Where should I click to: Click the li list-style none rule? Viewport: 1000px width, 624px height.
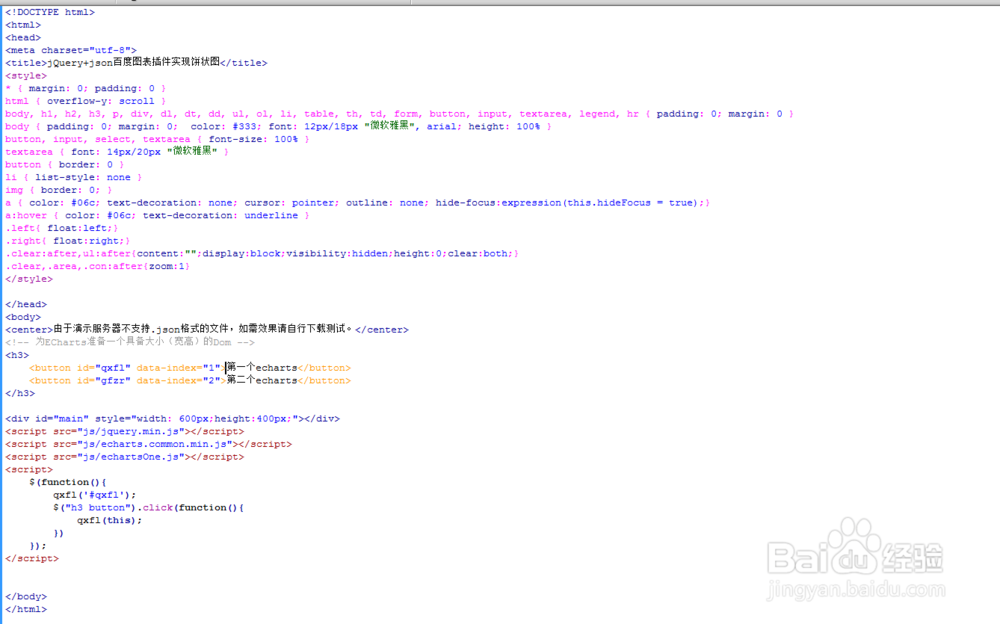click(x=73, y=177)
